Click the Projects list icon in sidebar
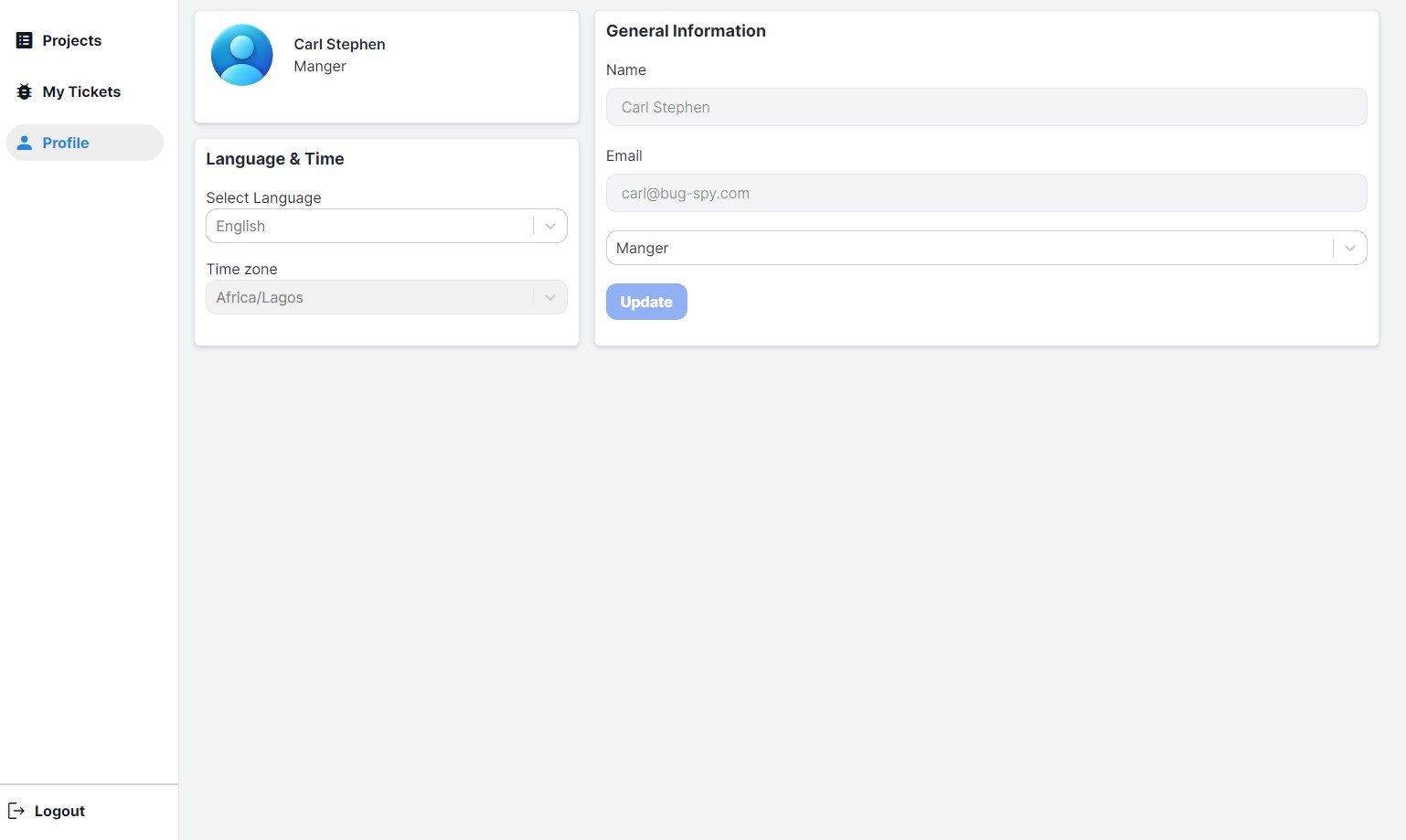Image resolution: width=1406 pixels, height=840 pixels. (x=25, y=40)
